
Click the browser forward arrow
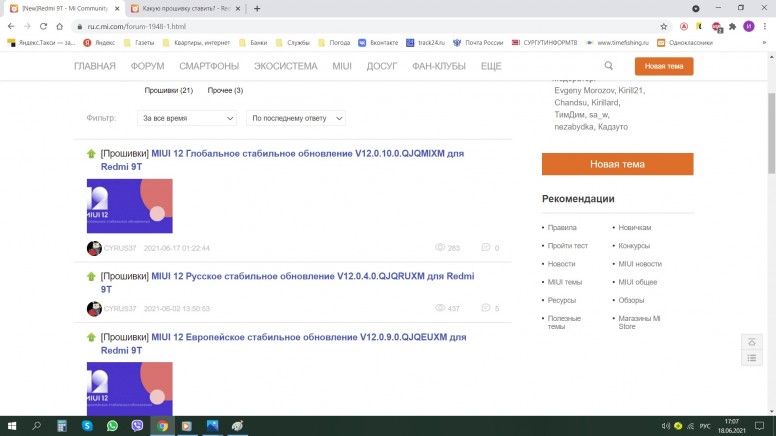[27, 26]
